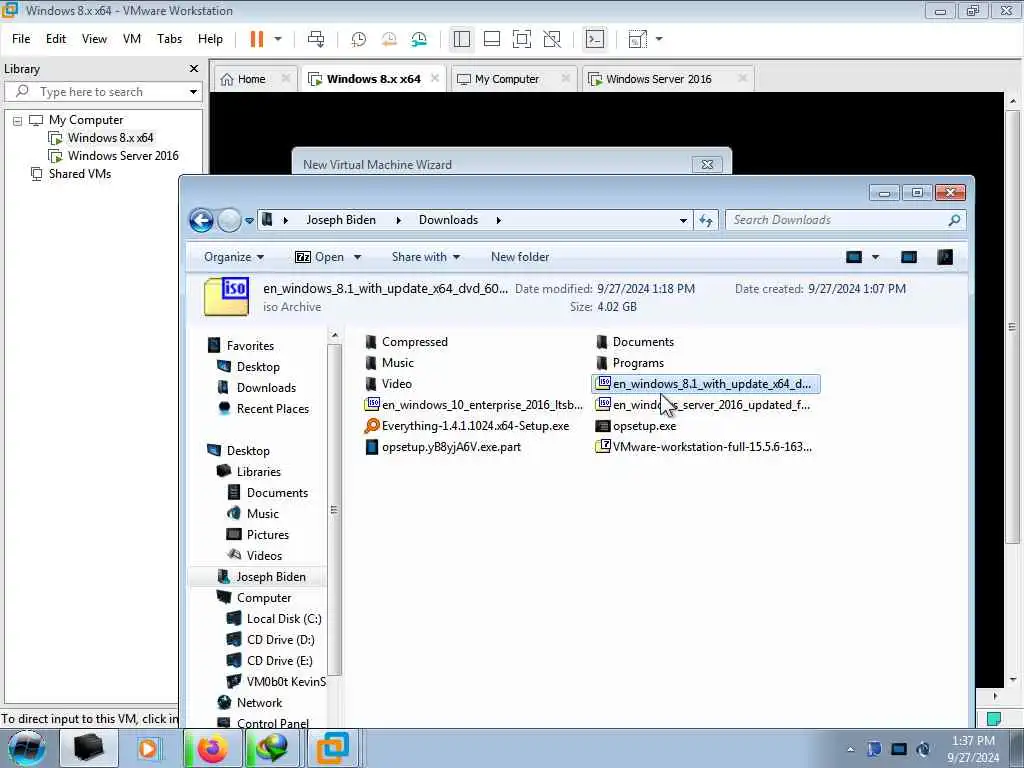Open the library search dropdown arrow
Image resolution: width=1024 pixels, height=768 pixels.
[x=193, y=92]
